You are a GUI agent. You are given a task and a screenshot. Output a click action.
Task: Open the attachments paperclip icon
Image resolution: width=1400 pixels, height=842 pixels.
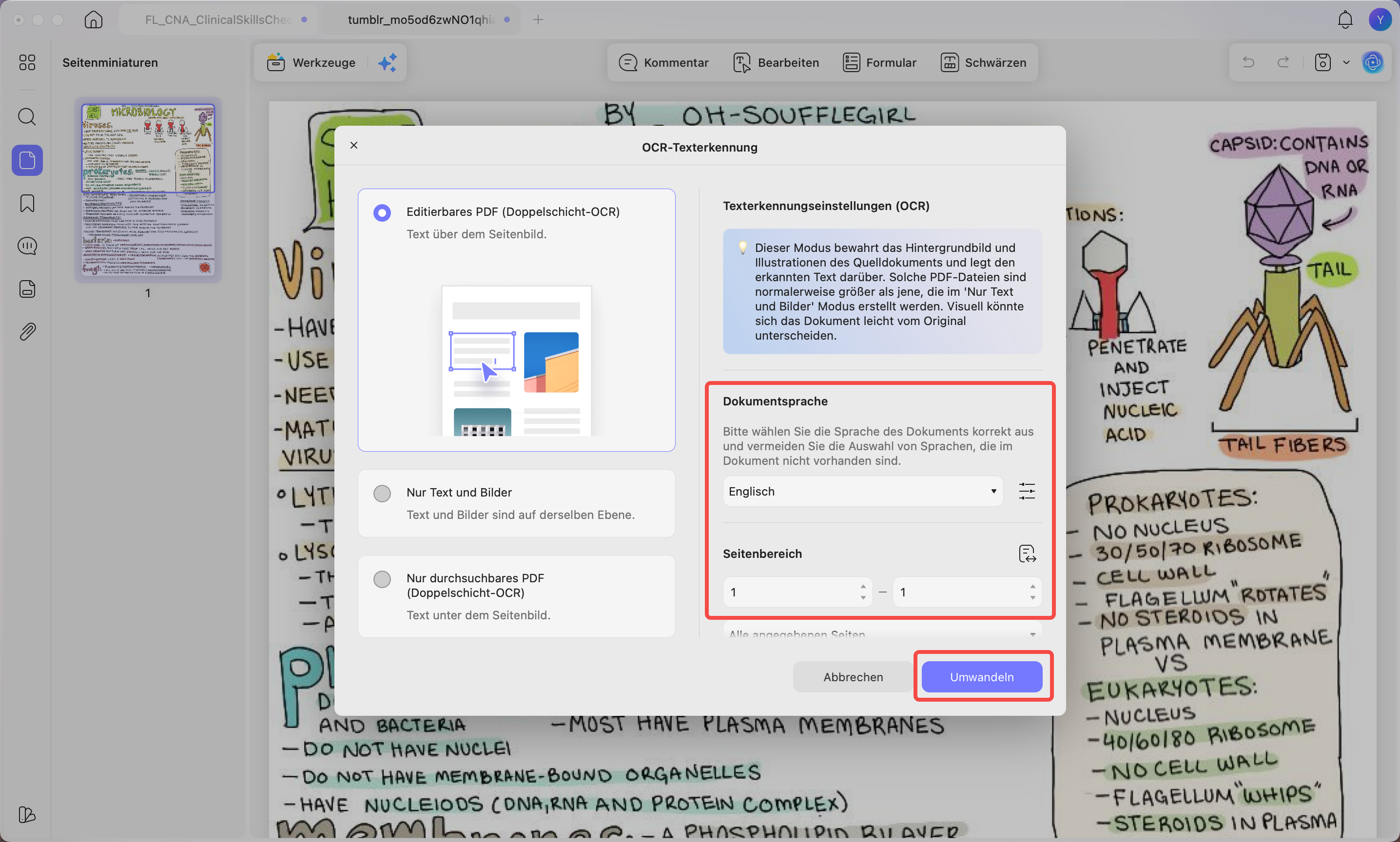pyautogui.click(x=27, y=332)
